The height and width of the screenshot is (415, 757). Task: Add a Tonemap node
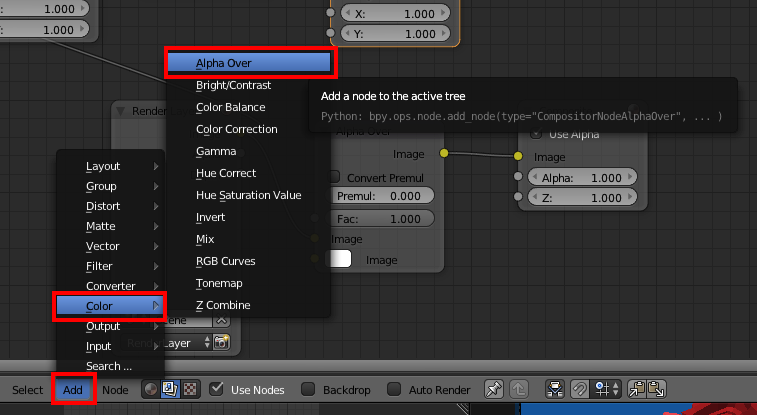pos(249,283)
